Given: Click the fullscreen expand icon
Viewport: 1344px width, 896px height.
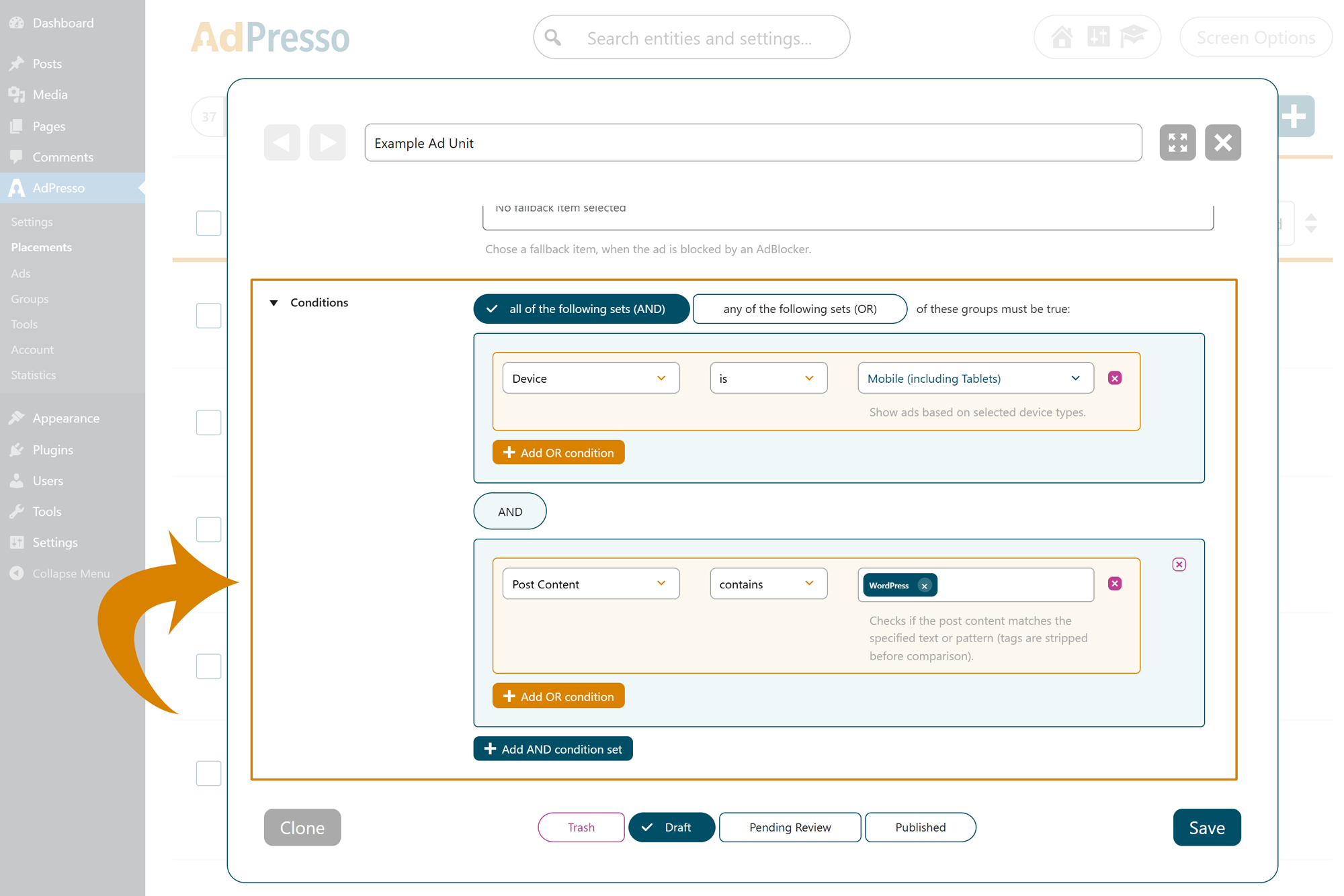Looking at the screenshot, I should (x=1177, y=142).
